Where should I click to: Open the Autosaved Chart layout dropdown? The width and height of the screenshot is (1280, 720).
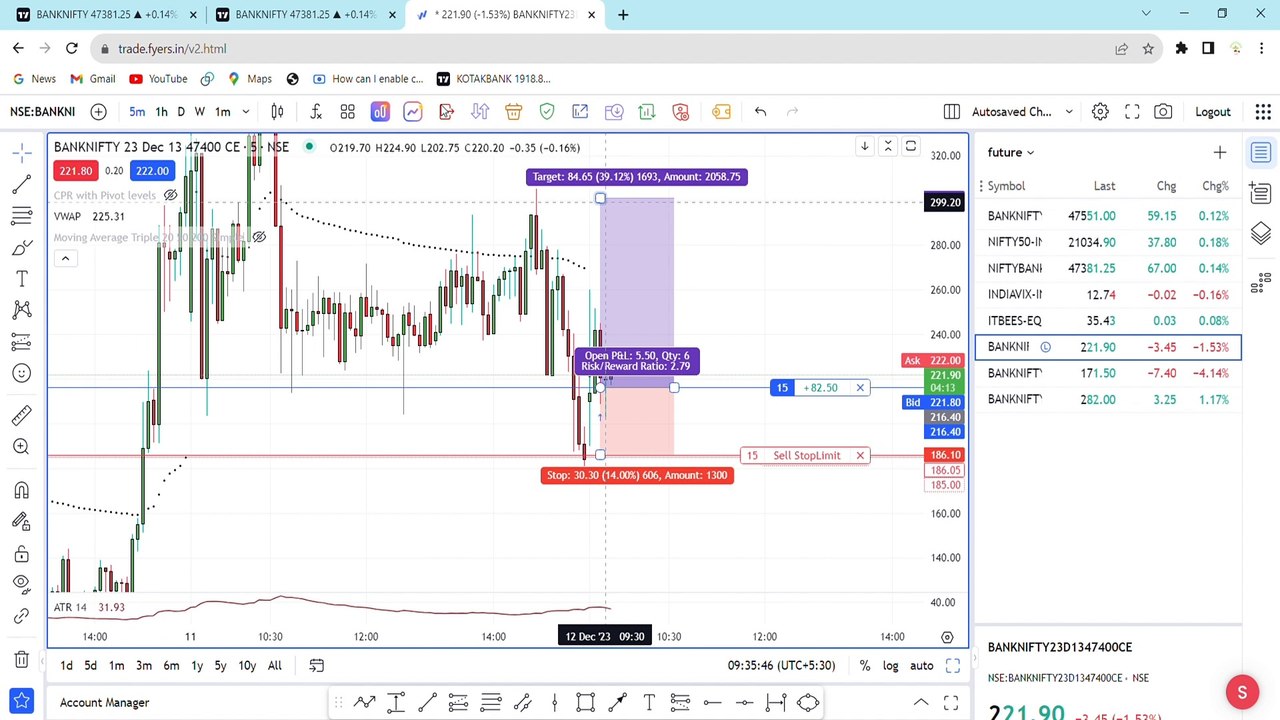click(x=1022, y=112)
